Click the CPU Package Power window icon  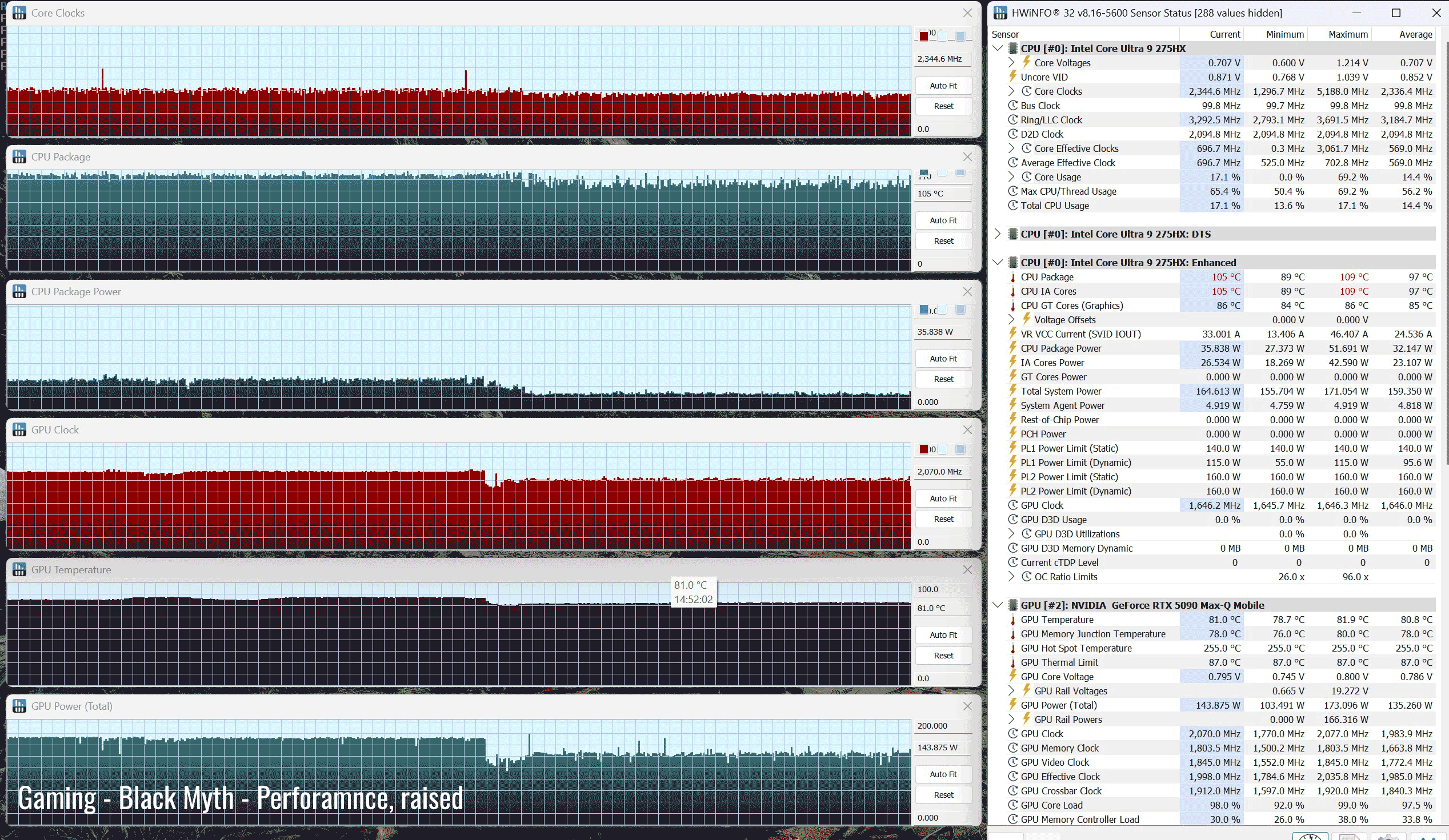(x=19, y=291)
